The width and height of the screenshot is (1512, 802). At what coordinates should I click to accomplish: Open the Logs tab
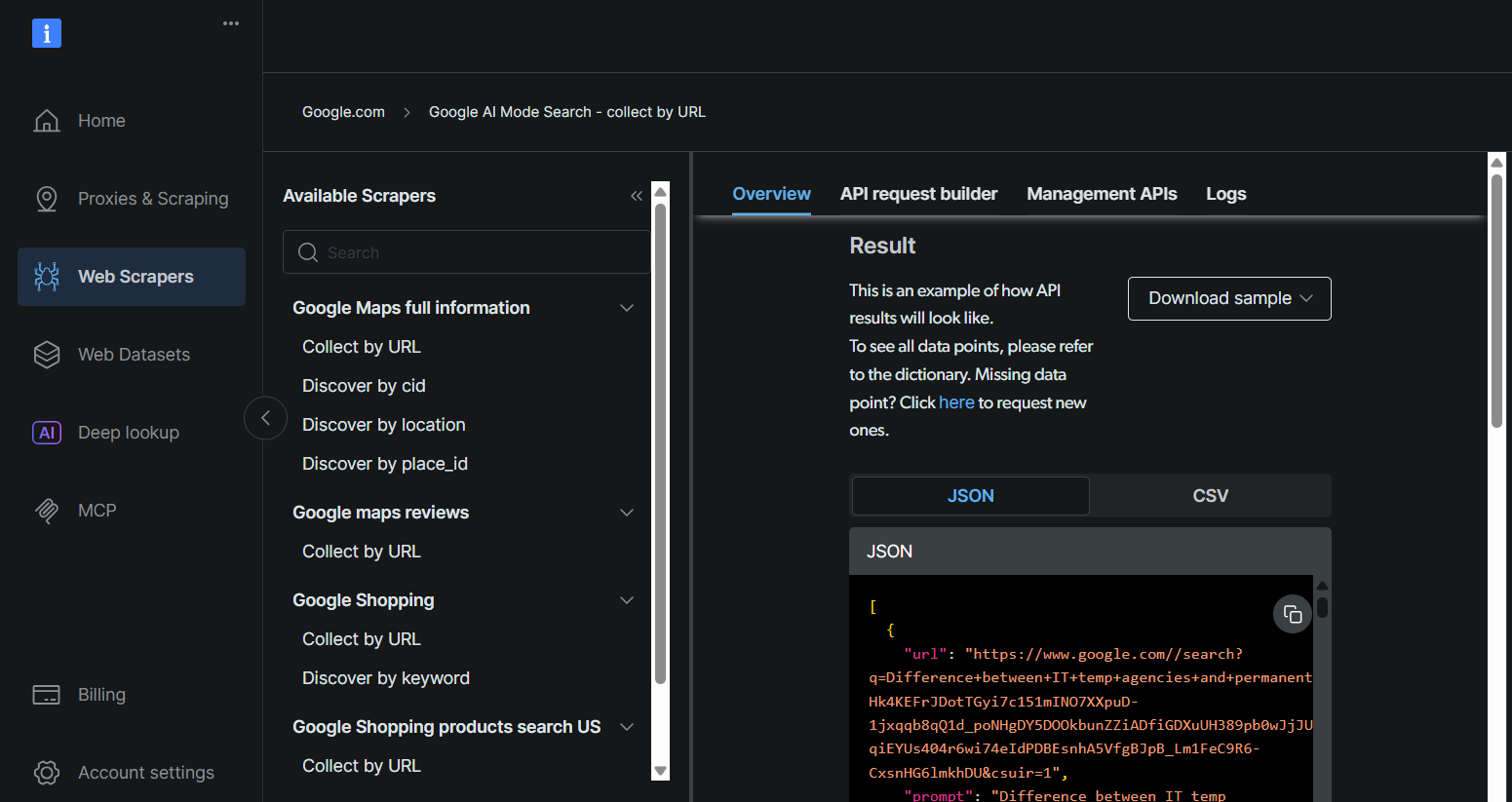tap(1225, 194)
